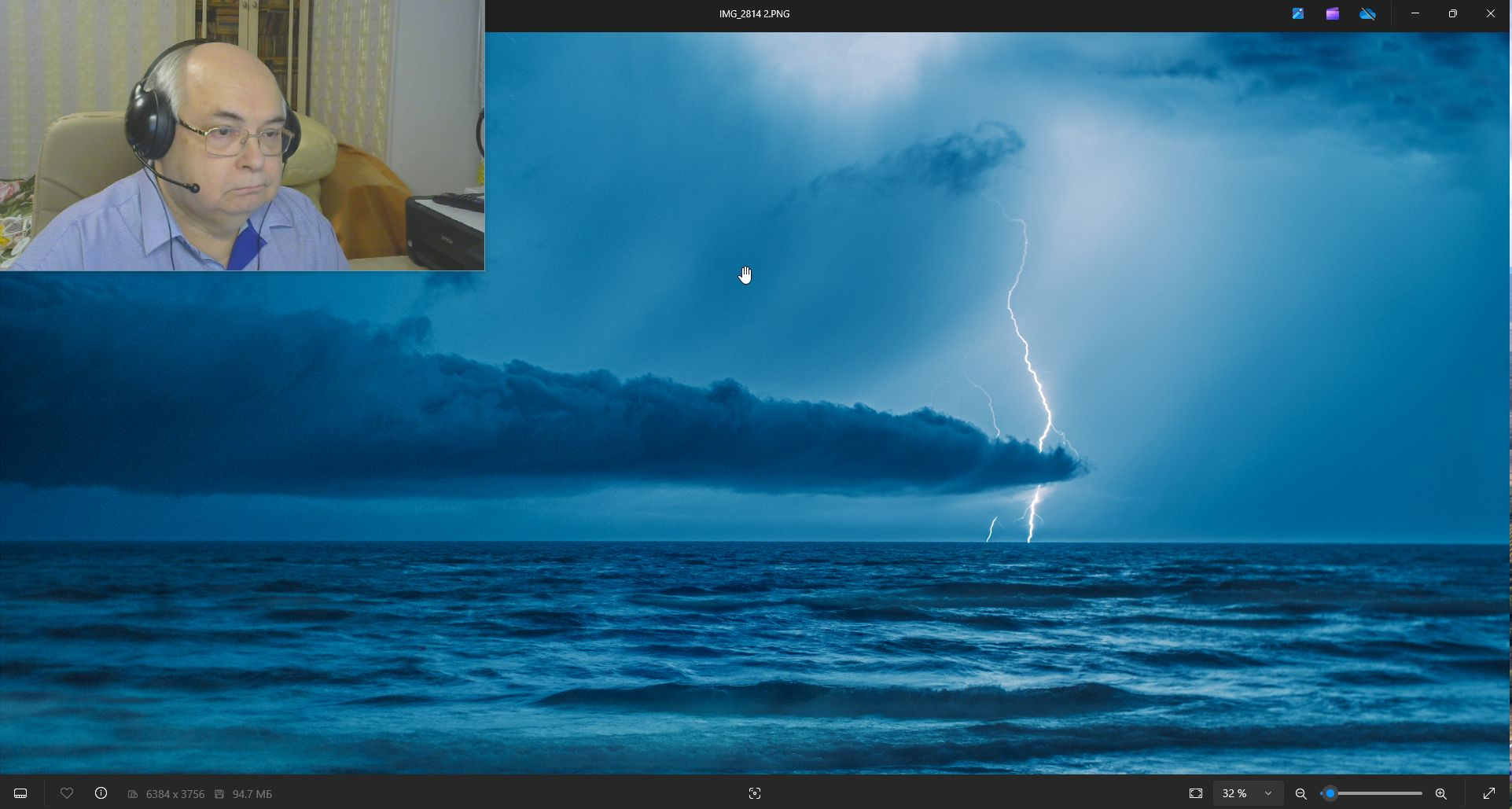The image size is (1512, 809).
Task: Close the Photos window
Action: tap(1490, 13)
